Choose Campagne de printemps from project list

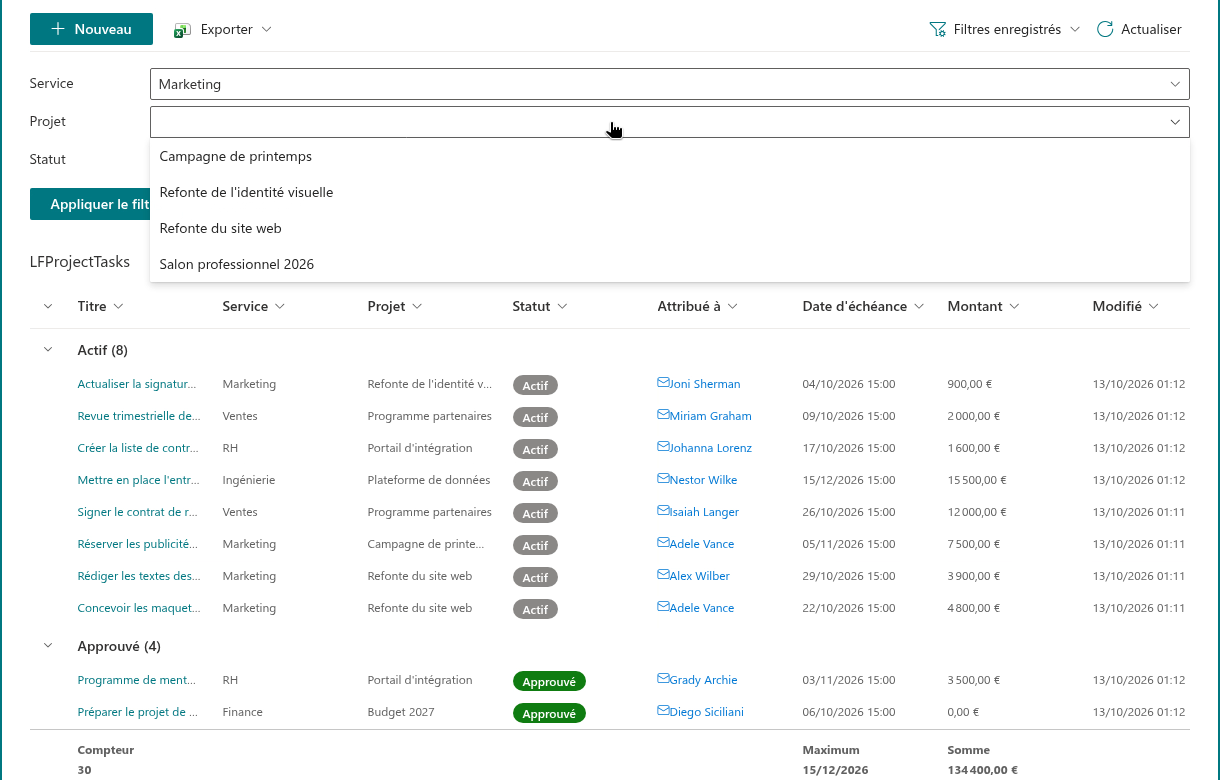pos(670,156)
